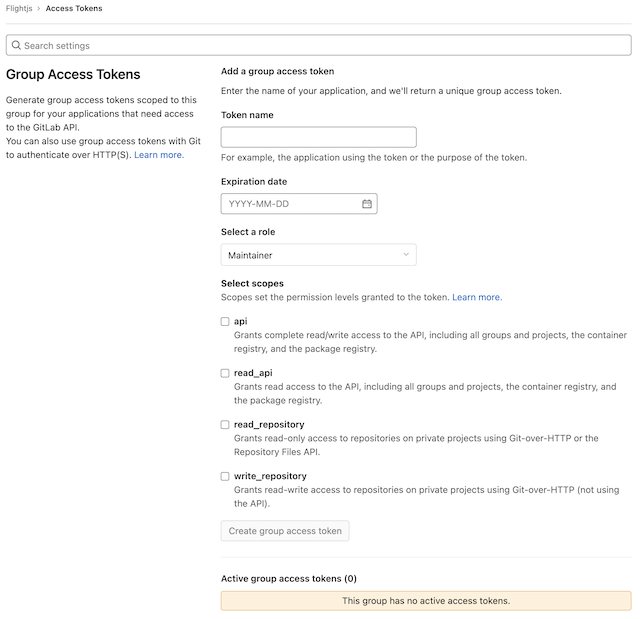Open Access Tokens breadcrumb item

point(74,8)
